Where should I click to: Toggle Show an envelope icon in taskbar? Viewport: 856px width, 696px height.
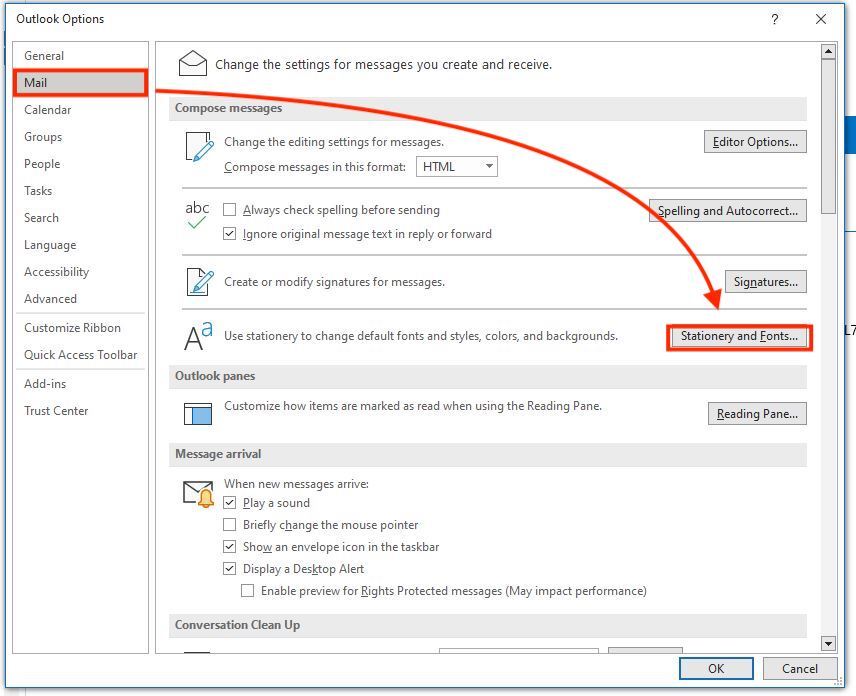pyautogui.click(x=230, y=546)
